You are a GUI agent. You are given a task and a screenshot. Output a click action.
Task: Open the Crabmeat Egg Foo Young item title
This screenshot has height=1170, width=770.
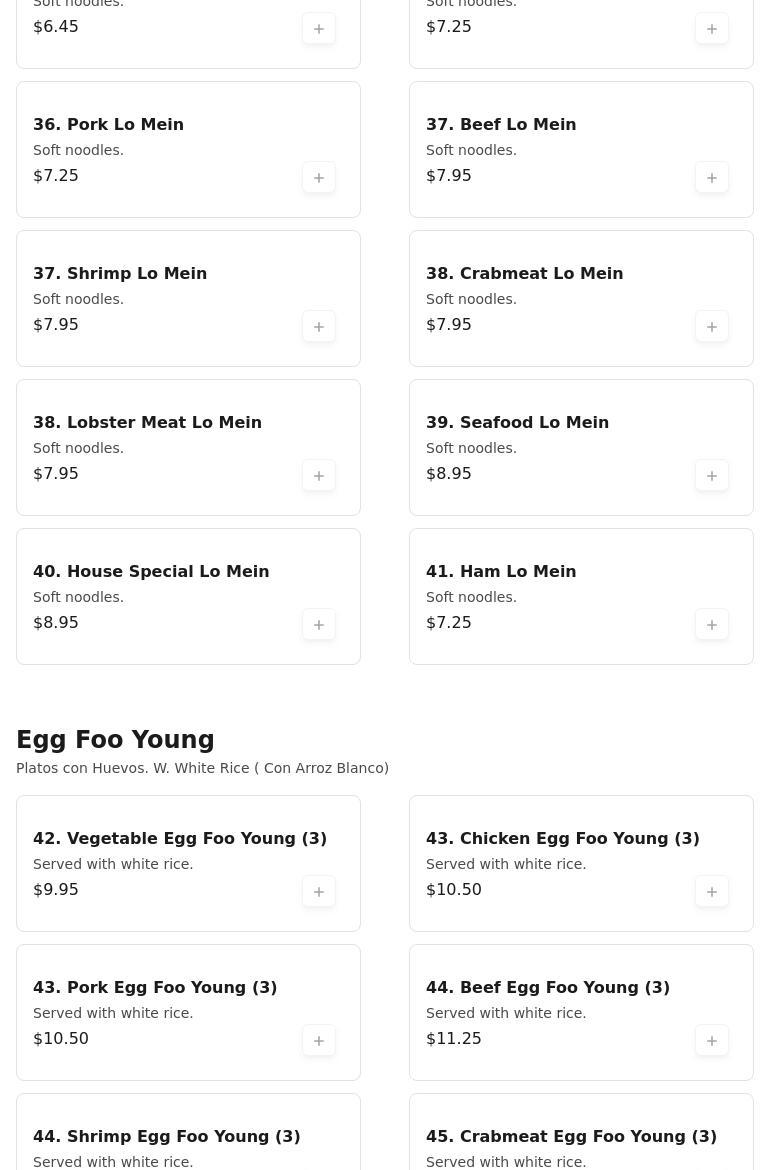(571, 1136)
